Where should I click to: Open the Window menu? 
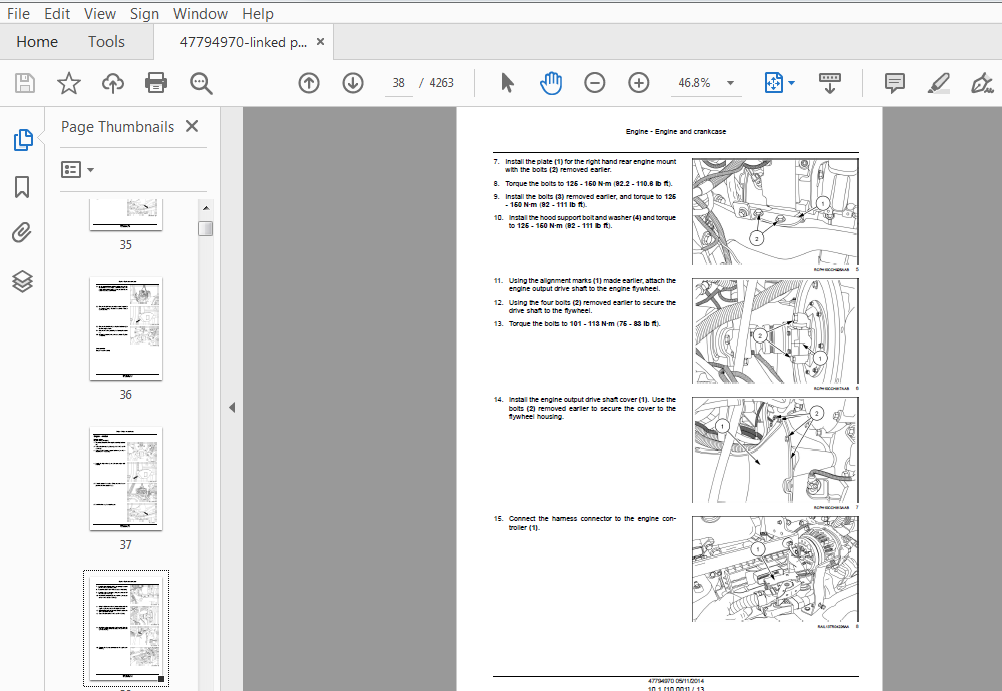click(x=200, y=13)
